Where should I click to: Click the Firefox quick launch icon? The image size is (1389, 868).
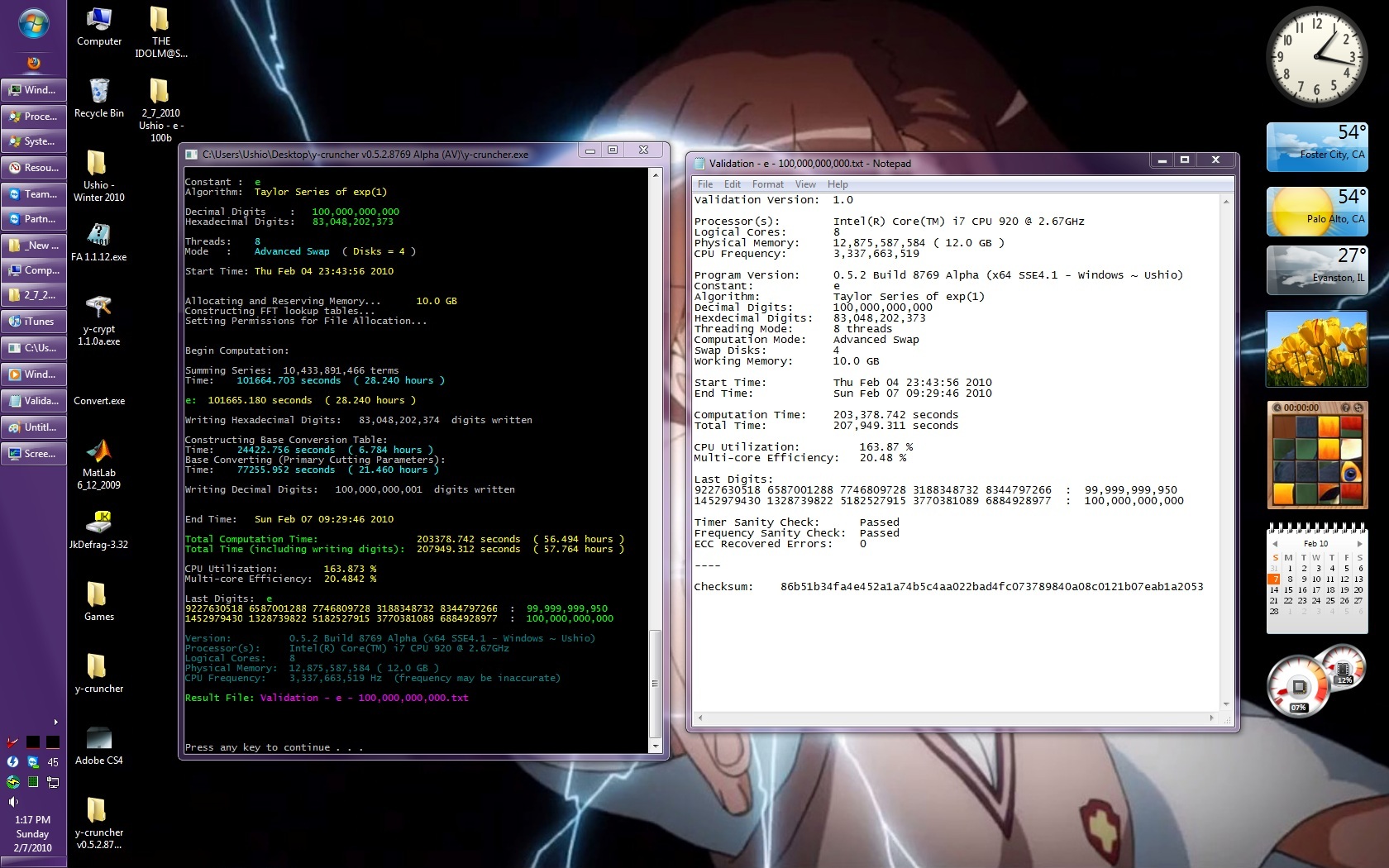pos(33,63)
